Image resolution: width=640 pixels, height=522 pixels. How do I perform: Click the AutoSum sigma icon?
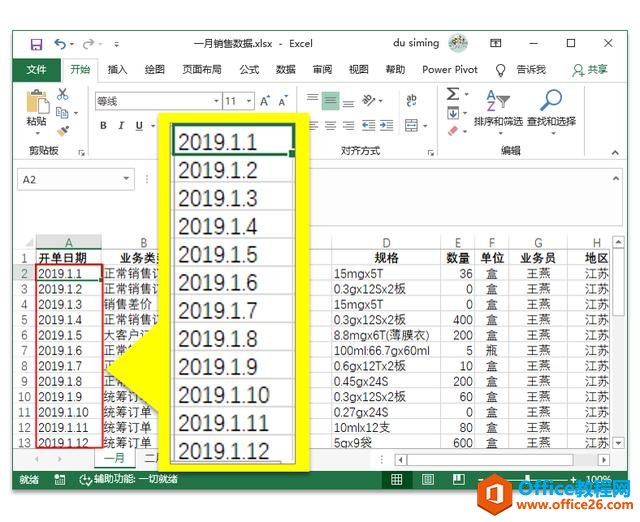[453, 94]
